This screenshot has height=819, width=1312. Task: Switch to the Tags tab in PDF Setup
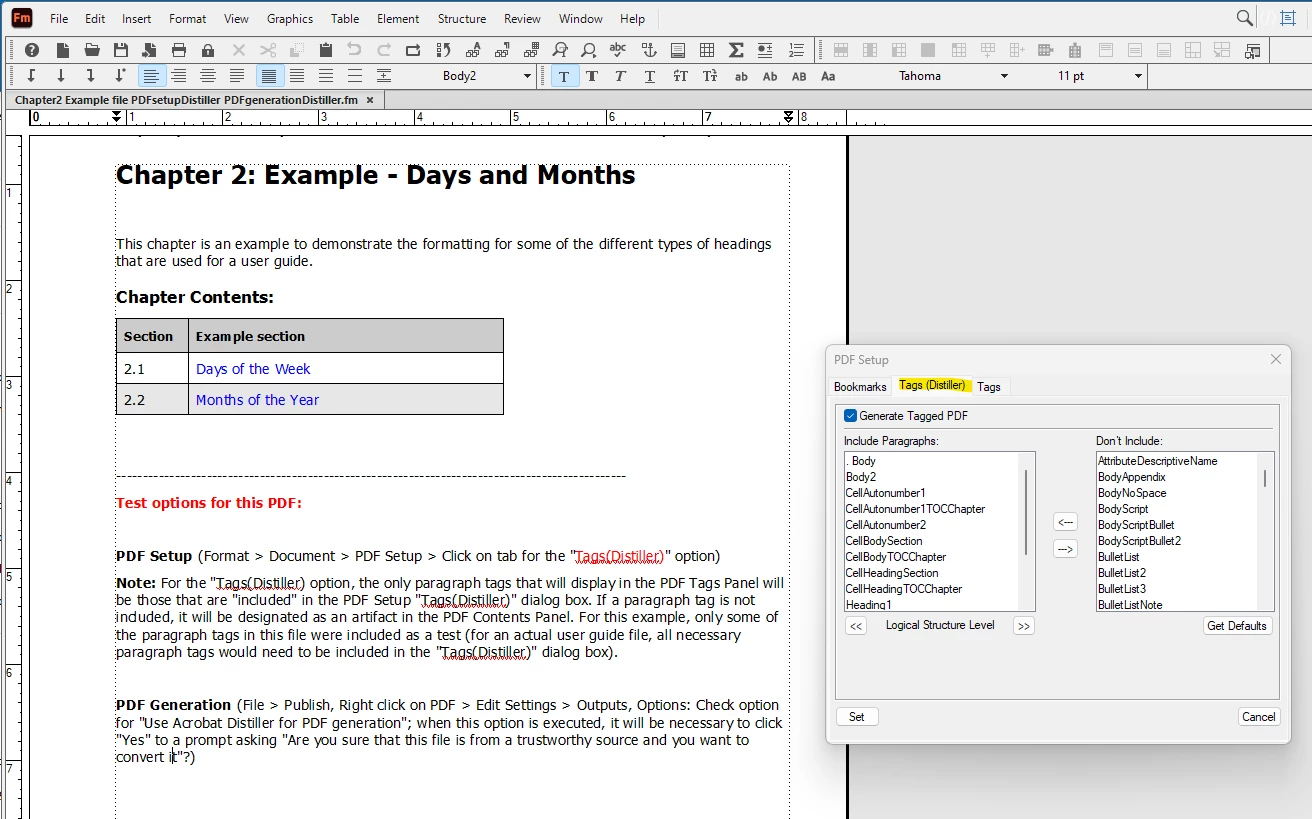click(989, 387)
